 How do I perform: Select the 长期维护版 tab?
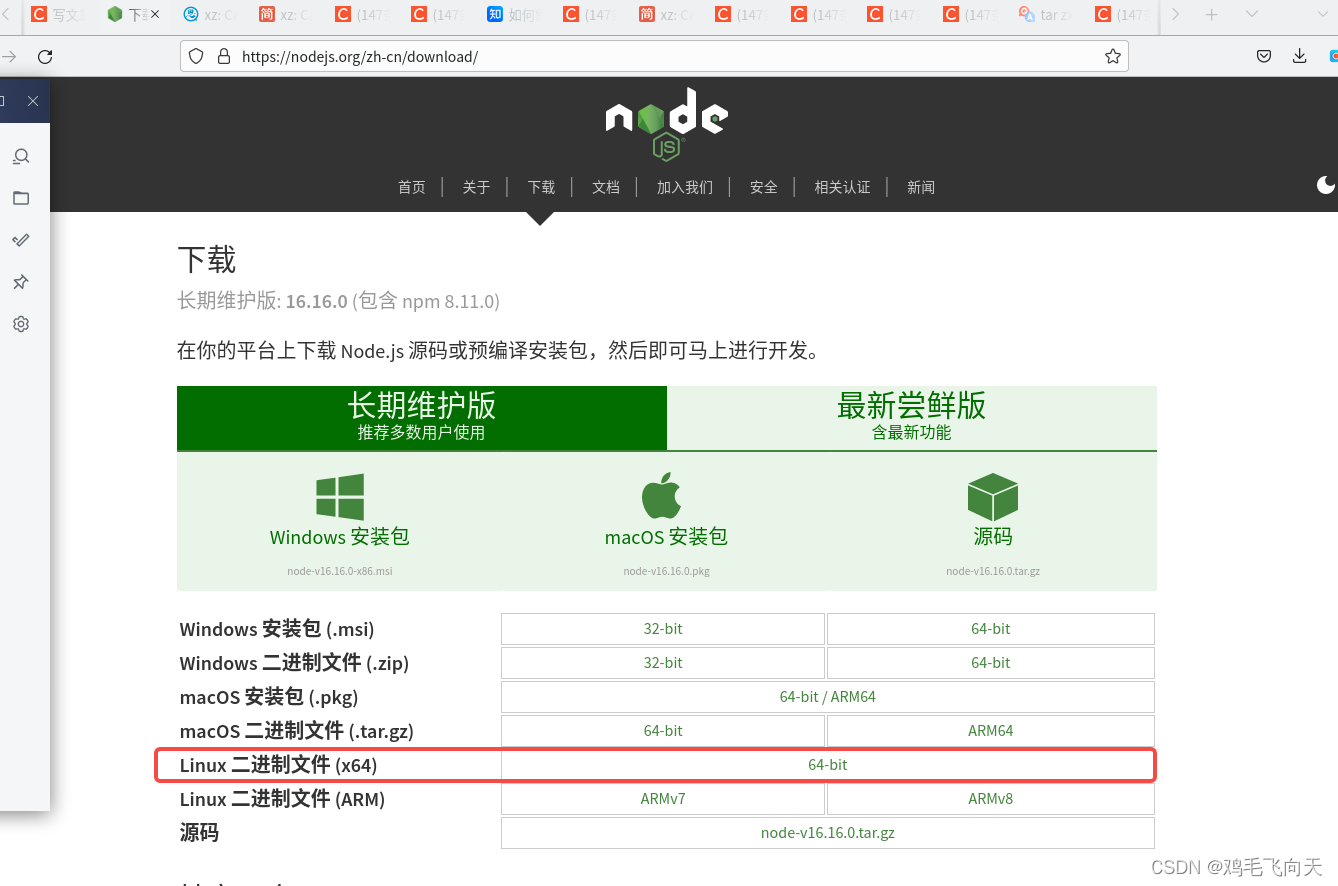422,418
